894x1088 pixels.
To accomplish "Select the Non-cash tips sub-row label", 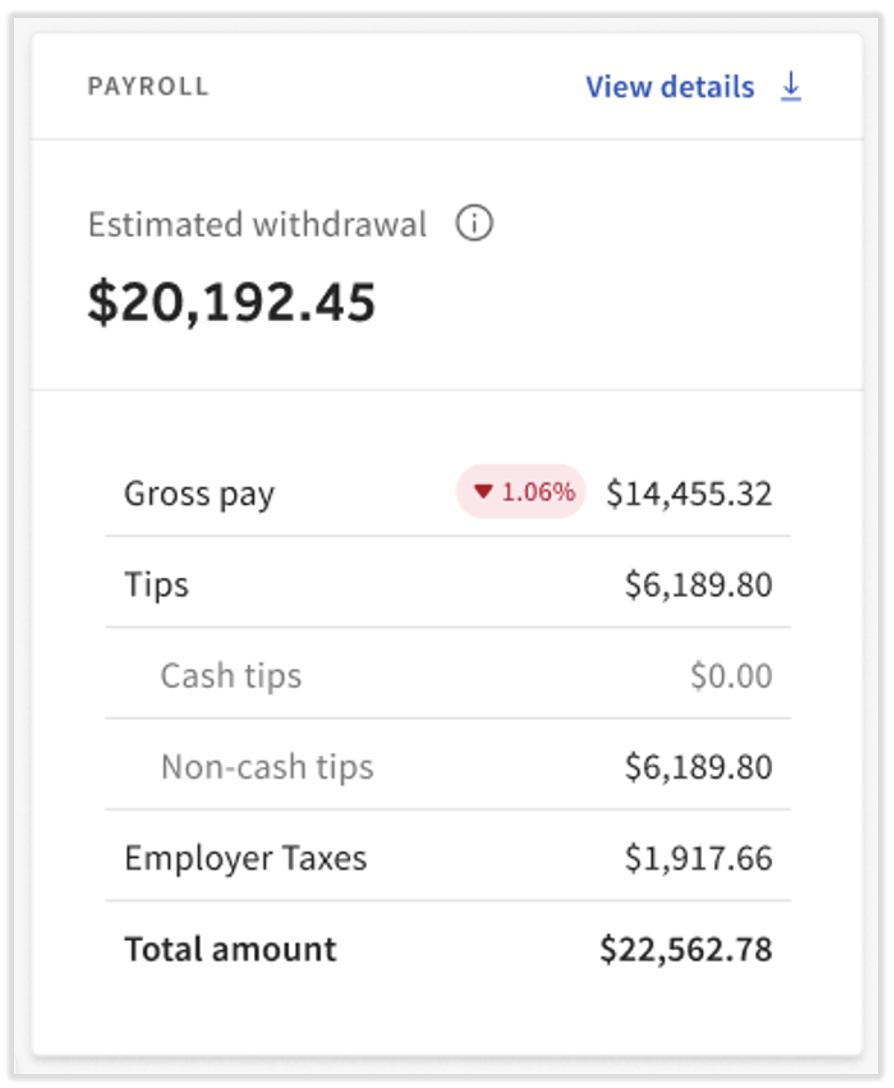I will point(267,767).
